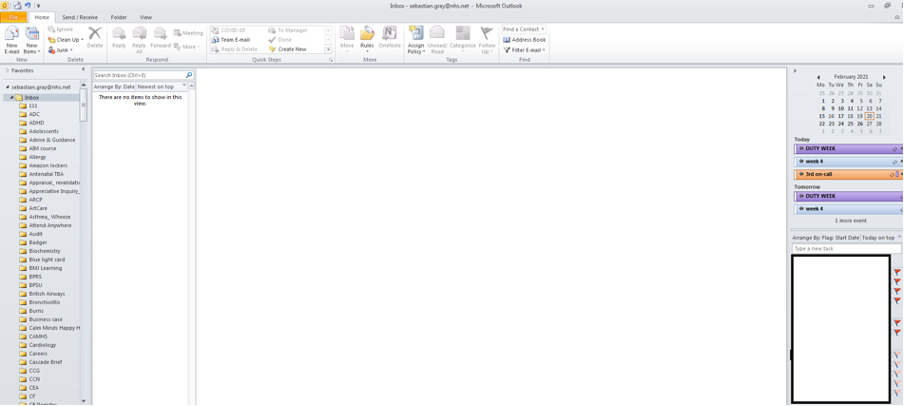Viewport: 904px width, 406px height.
Task: Select the Done quick step
Action: click(281, 40)
